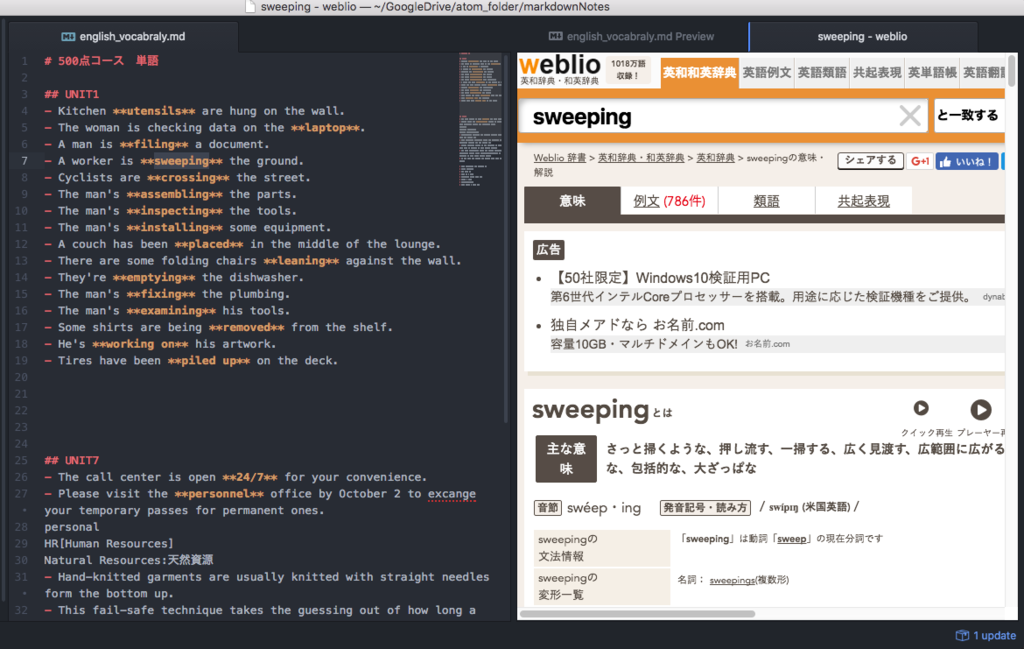Clear the sweeping search field with X
1024x649 pixels.
pyautogui.click(x=910, y=117)
